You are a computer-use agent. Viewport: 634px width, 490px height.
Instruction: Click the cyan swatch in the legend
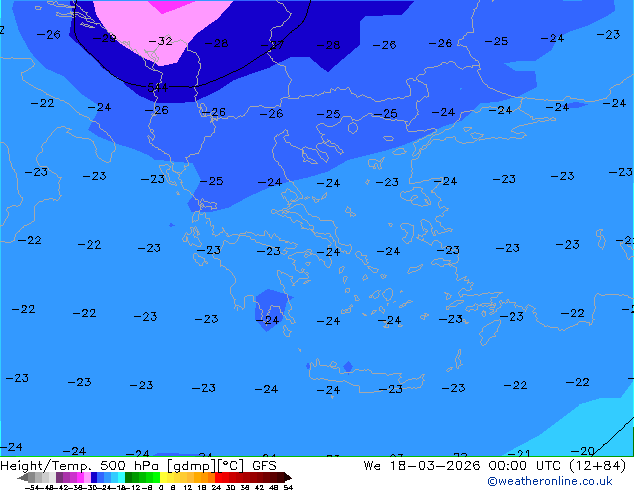[121, 477]
